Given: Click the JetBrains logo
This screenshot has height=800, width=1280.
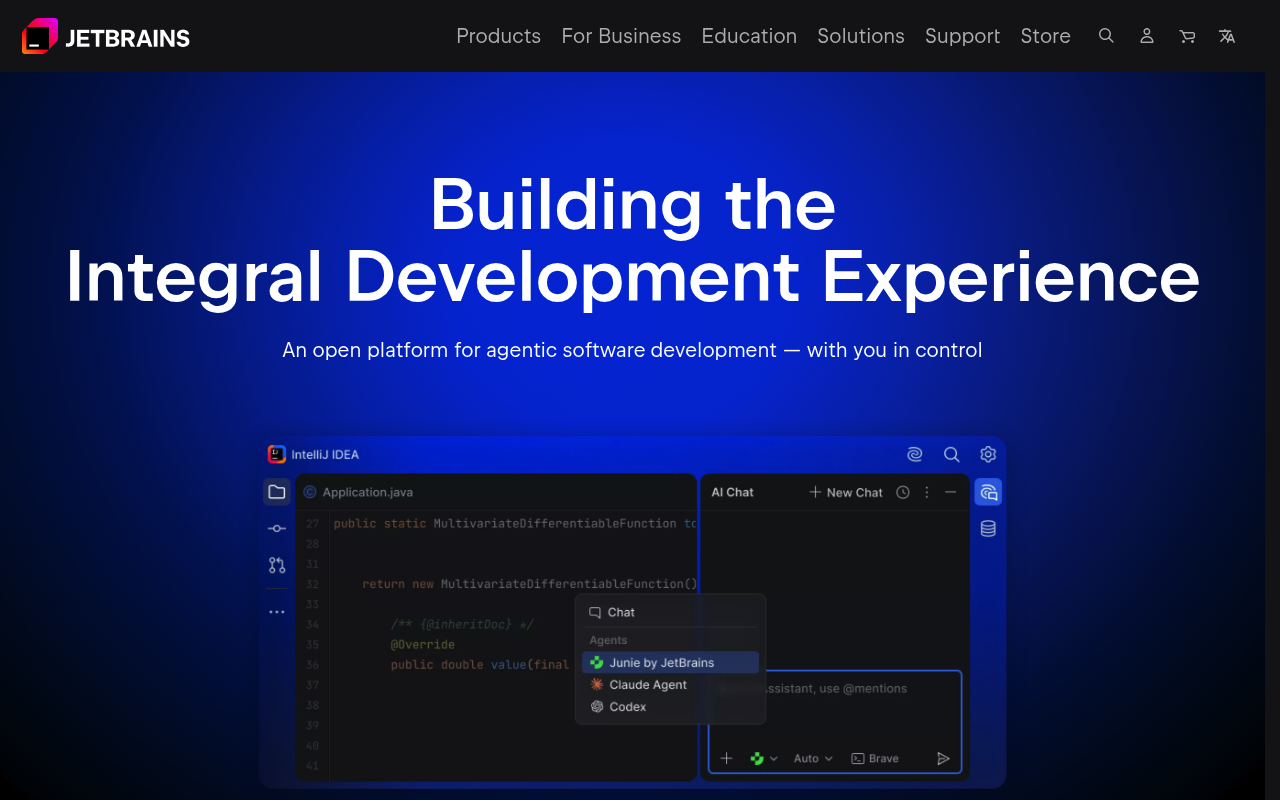Looking at the screenshot, I should click(106, 37).
